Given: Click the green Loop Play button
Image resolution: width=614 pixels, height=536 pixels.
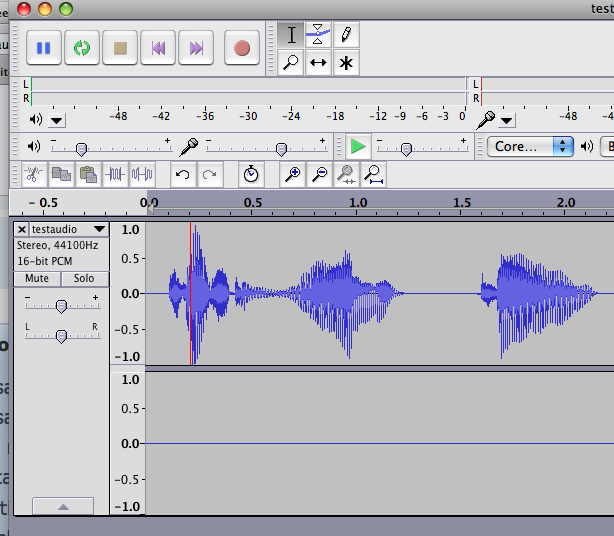Looking at the screenshot, I should click(x=81, y=48).
